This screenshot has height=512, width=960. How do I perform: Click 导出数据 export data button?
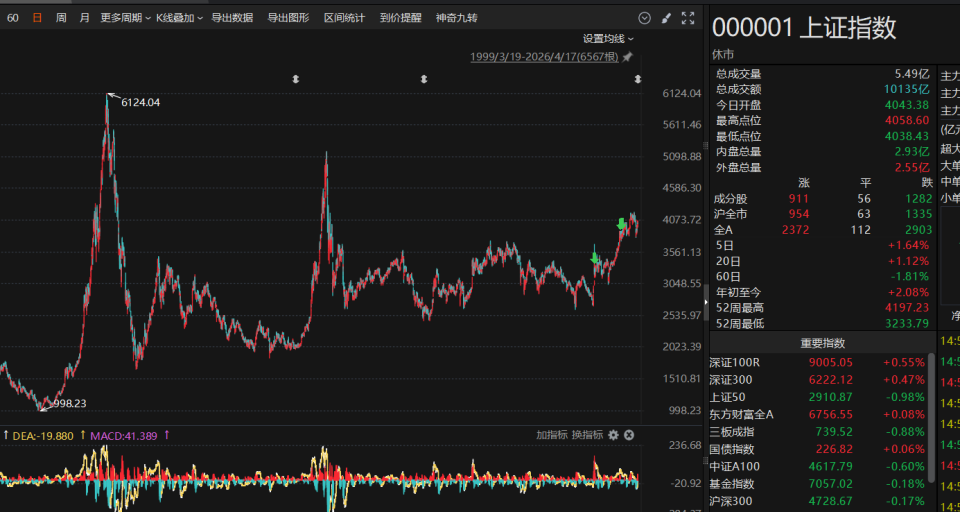(x=232, y=18)
